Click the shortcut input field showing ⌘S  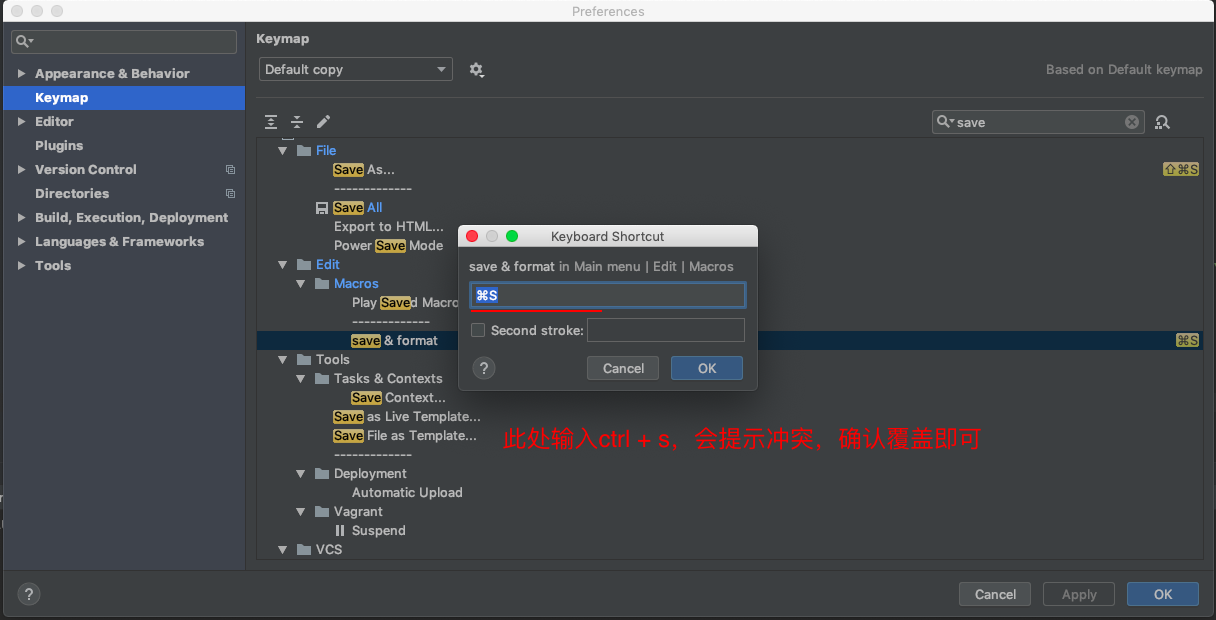click(x=608, y=295)
